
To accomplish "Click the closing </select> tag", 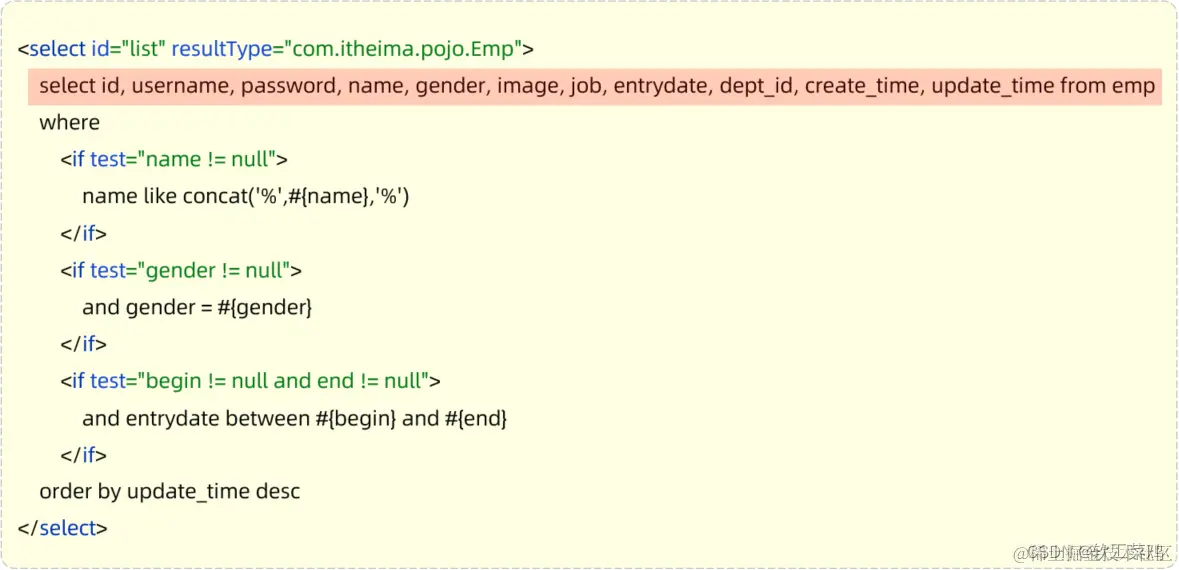I will 62,528.
